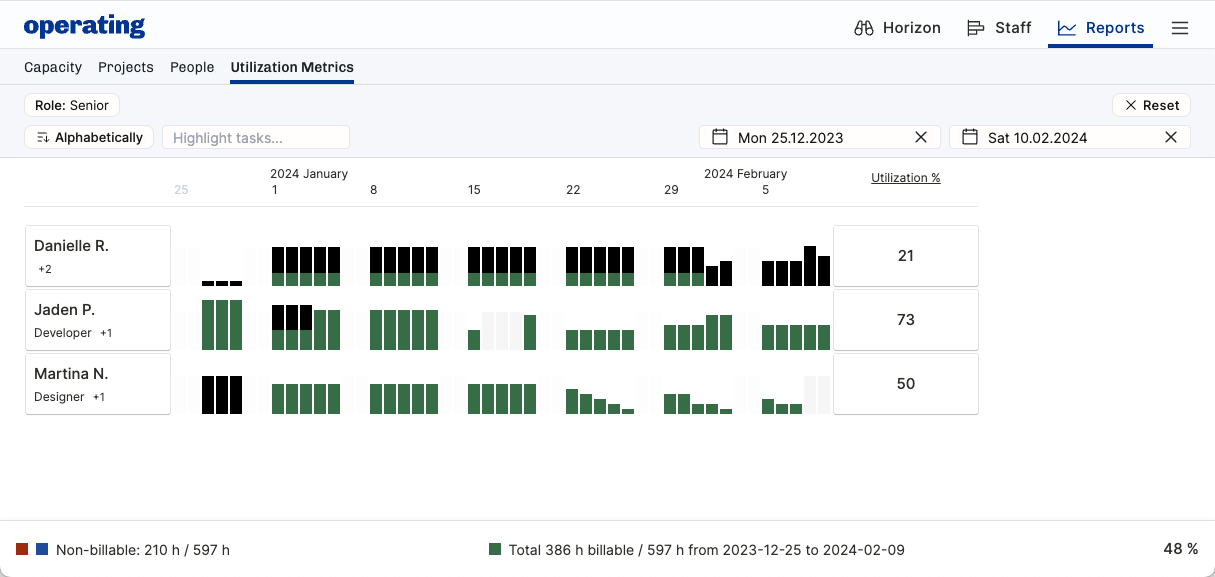
Task: Click the operating logo
Action: [84, 27]
